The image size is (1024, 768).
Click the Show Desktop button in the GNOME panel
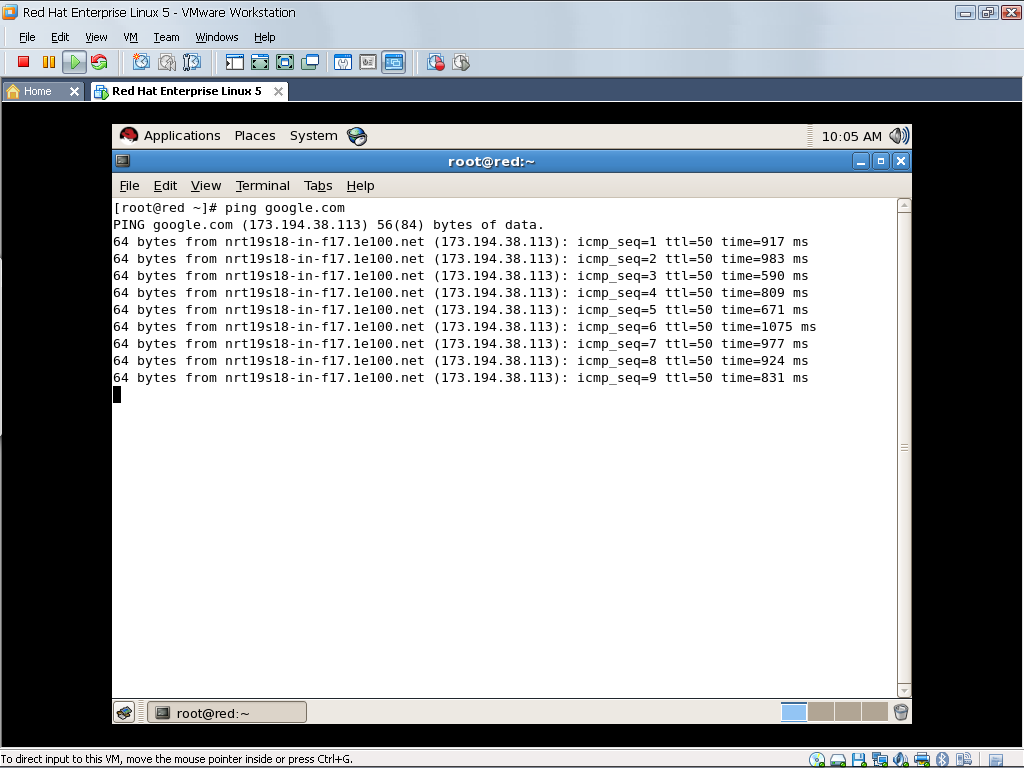click(124, 712)
